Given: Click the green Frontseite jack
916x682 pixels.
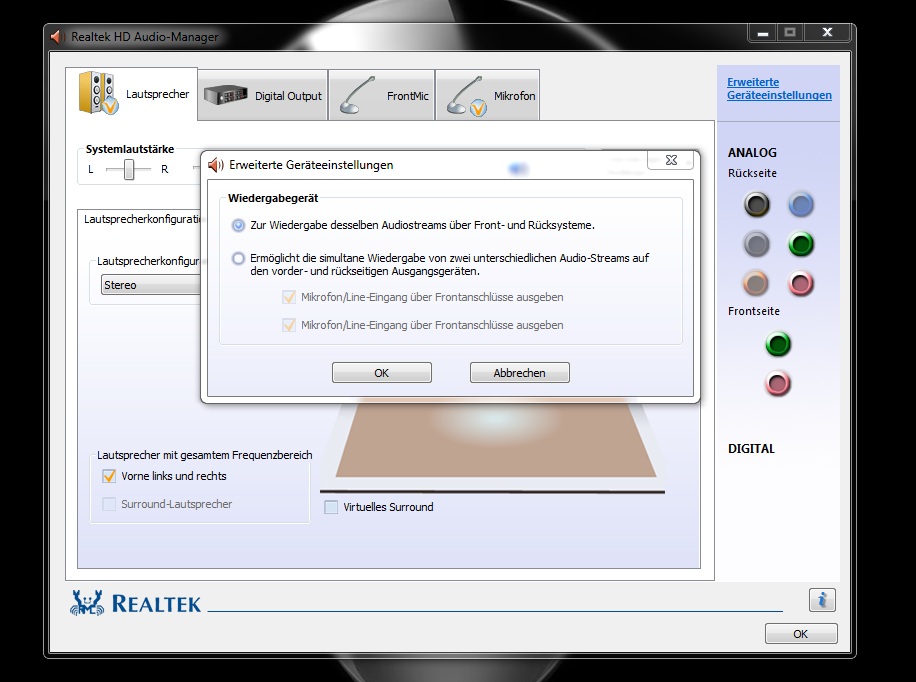Looking at the screenshot, I should (778, 344).
